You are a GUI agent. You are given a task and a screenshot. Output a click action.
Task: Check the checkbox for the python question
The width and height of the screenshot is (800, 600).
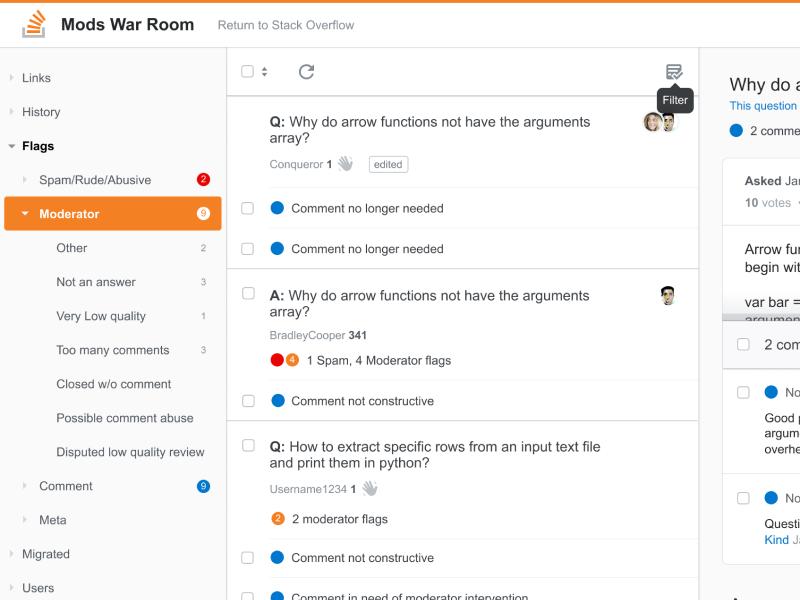tap(248, 446)
